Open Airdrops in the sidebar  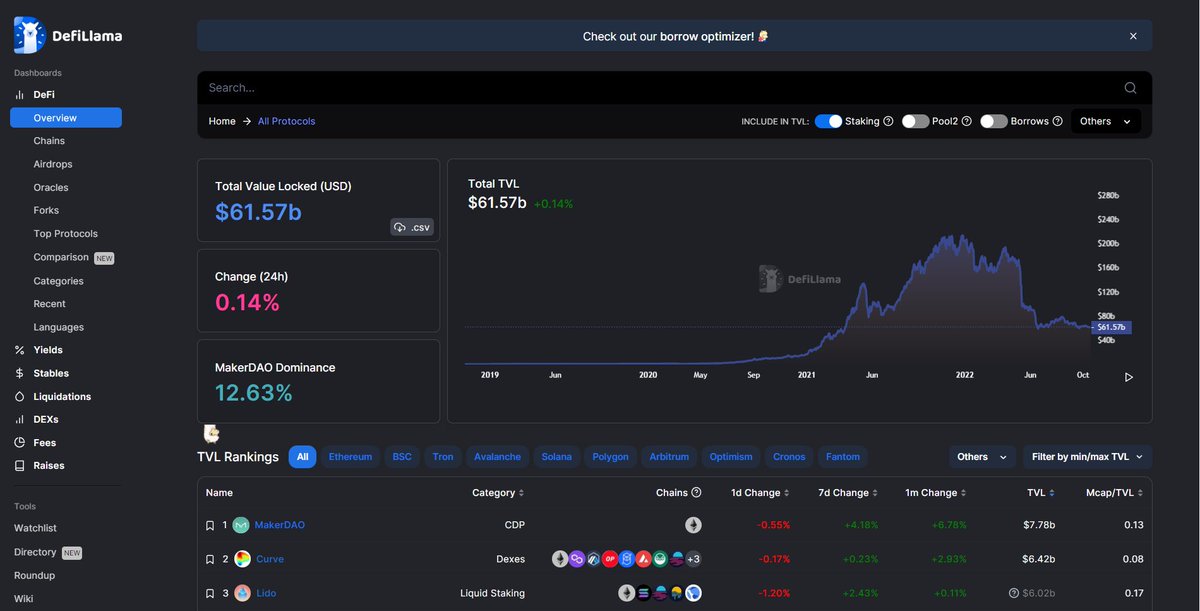(x=53, y=164)
